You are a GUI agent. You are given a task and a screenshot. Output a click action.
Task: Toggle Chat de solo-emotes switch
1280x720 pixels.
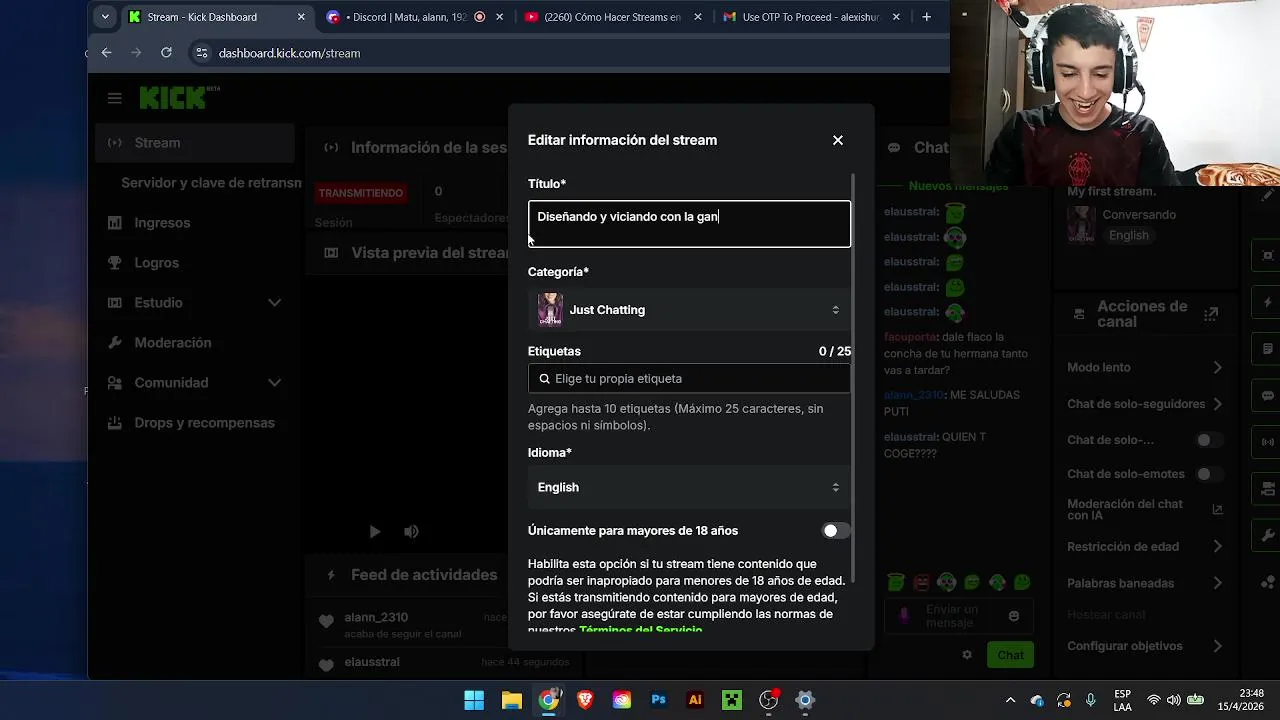click(x=1210, y=474)
